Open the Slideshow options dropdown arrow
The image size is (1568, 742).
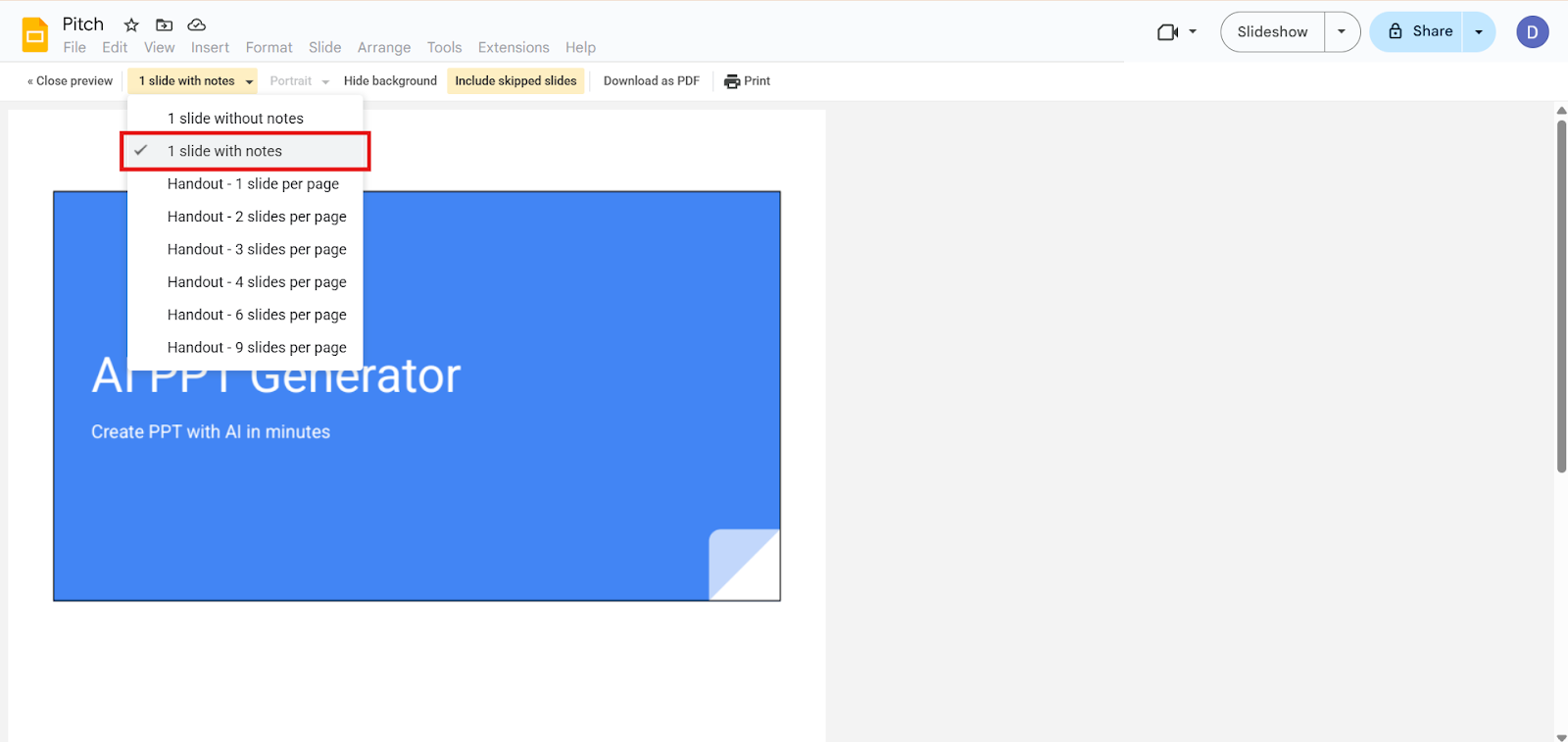point(1342,31)
